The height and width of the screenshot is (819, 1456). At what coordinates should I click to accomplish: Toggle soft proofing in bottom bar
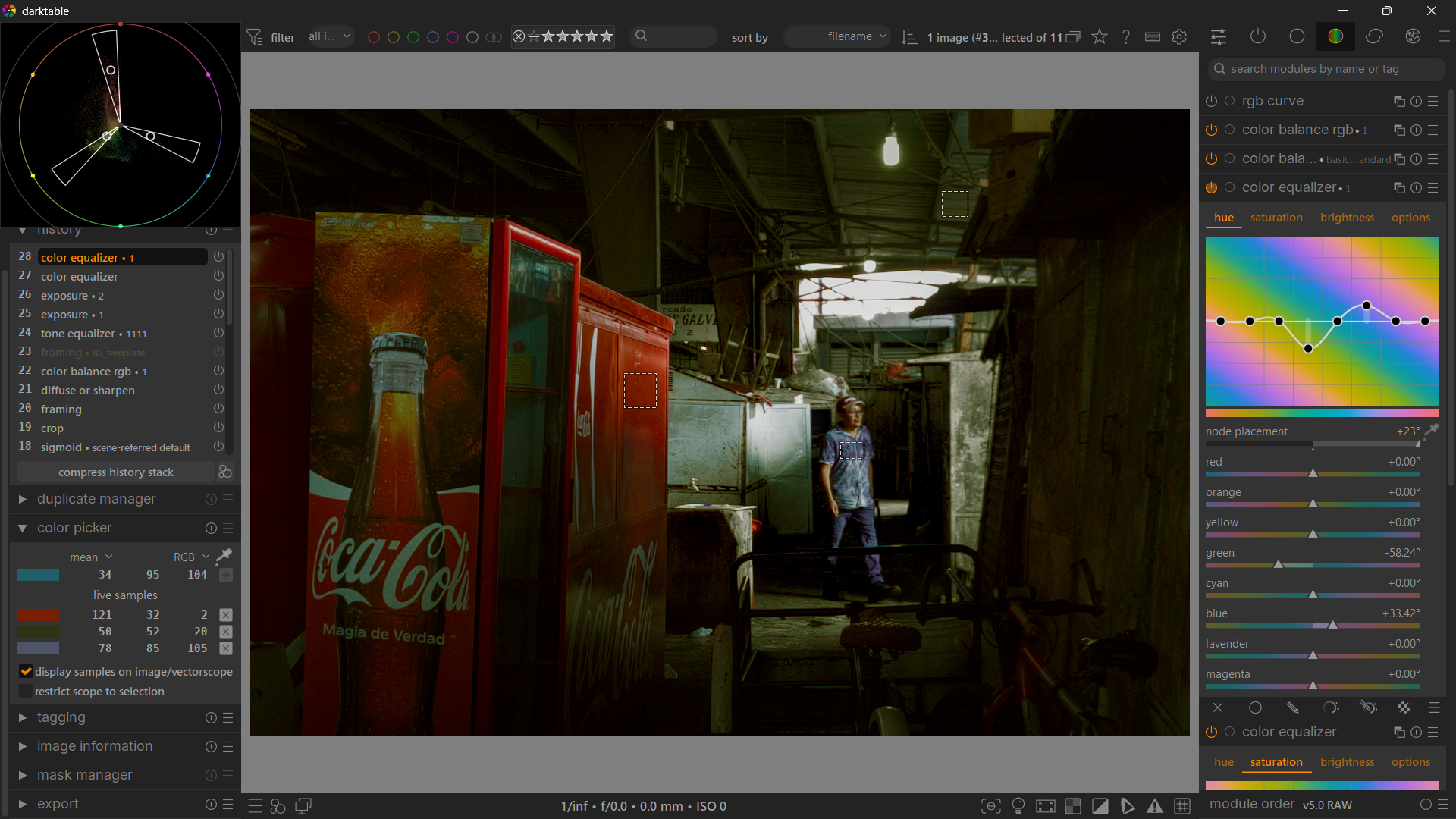click(1128, 806)
